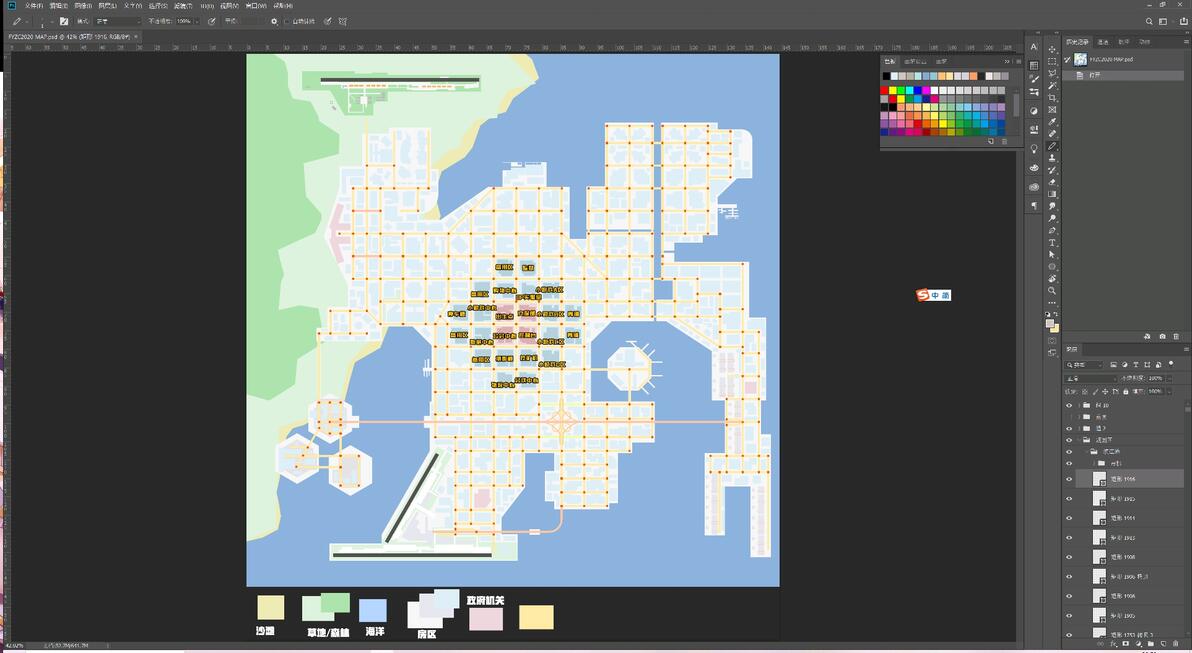Hide the selected 矩形 1996 layer
This screenshot has width=1192, height=653.
click(1069, 479)
